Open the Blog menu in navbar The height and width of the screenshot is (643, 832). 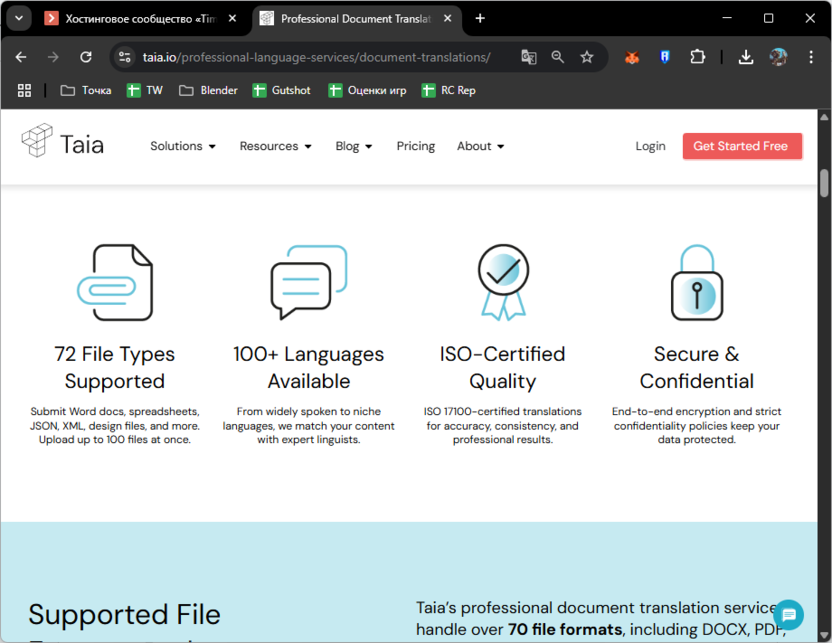click(353, 146)
